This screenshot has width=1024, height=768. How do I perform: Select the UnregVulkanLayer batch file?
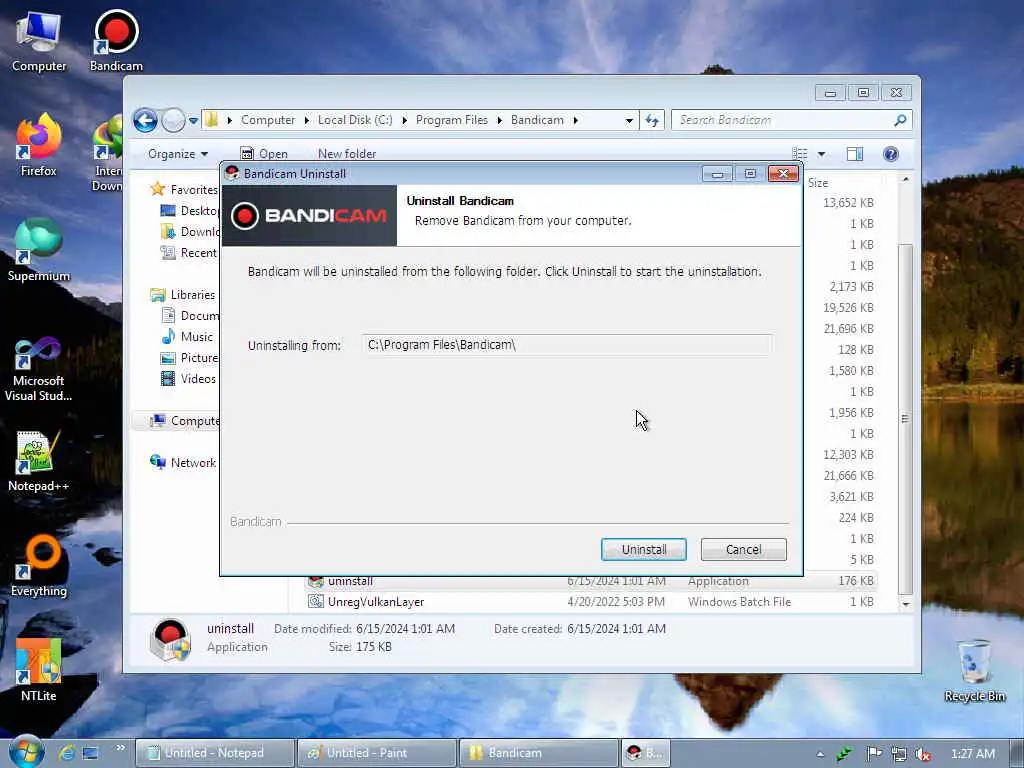tap(591, 601)
